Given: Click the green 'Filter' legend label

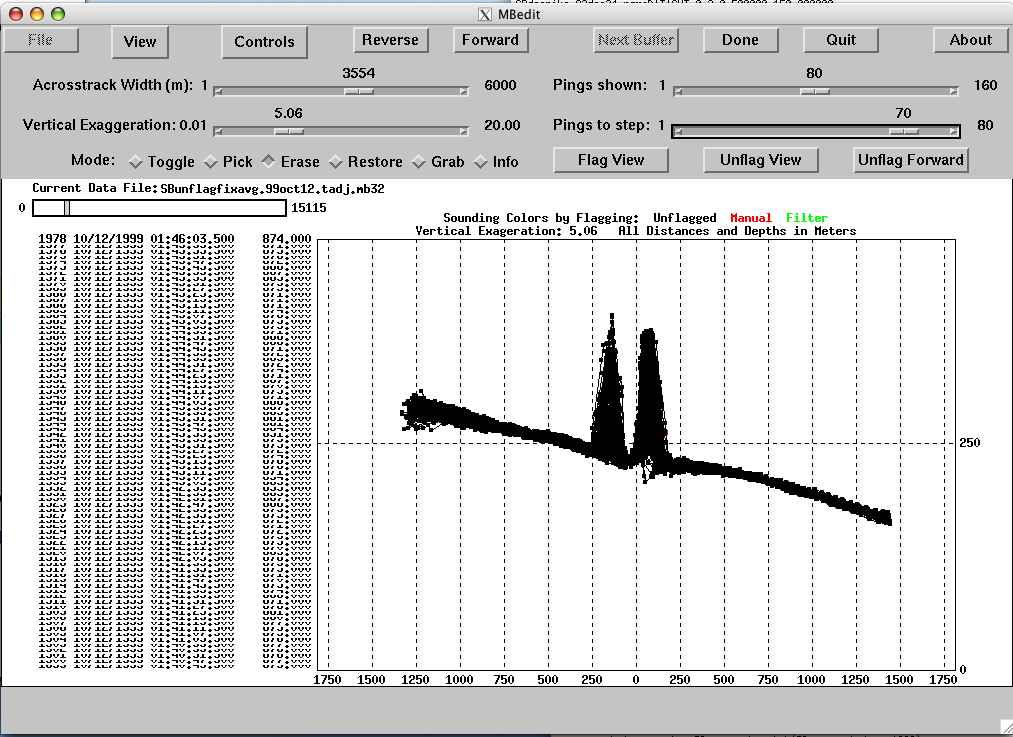Looking at the screenshot, I should click(x=807, y=218).
